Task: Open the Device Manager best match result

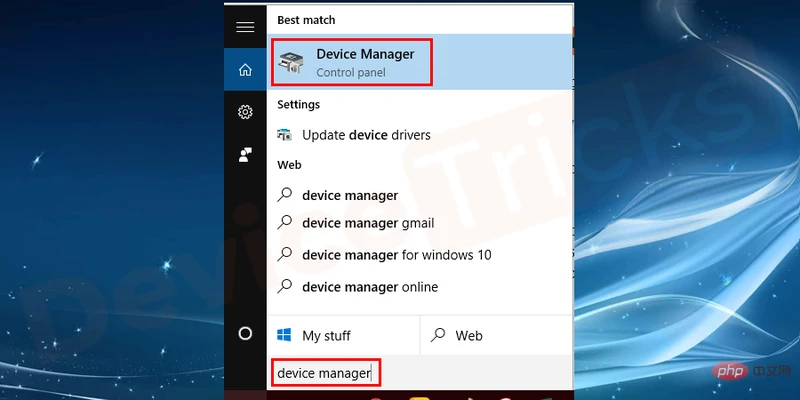Action: click(419, 62)
